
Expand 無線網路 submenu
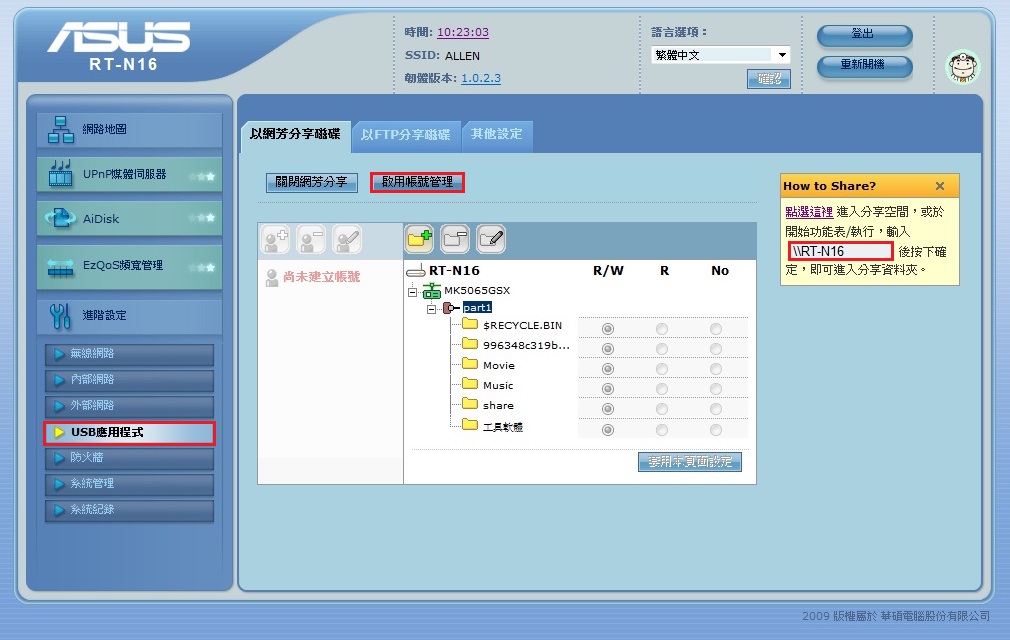coord(129,353)
